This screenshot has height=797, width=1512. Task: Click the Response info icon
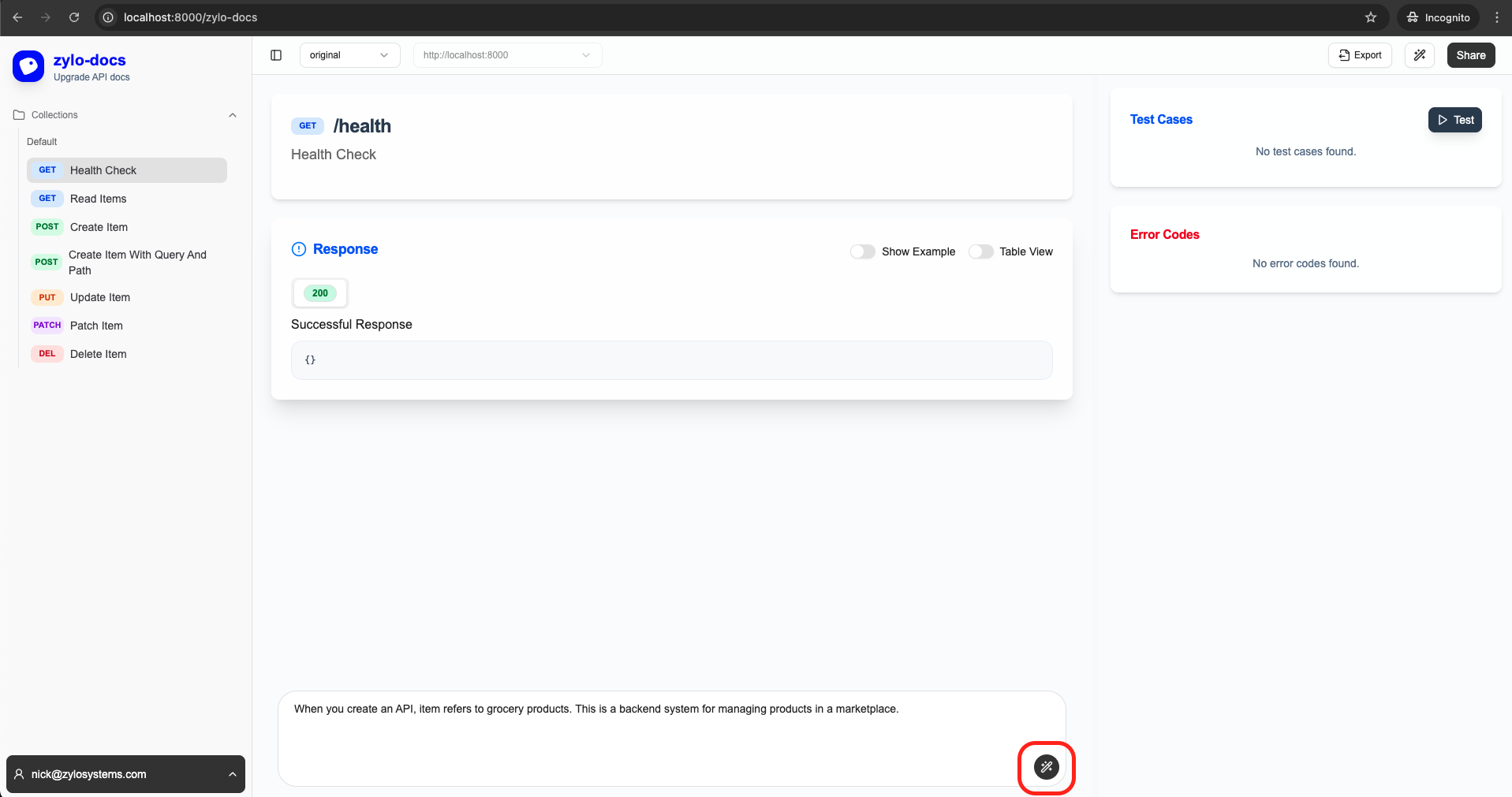pyautogui.click(x=299, y=249)
